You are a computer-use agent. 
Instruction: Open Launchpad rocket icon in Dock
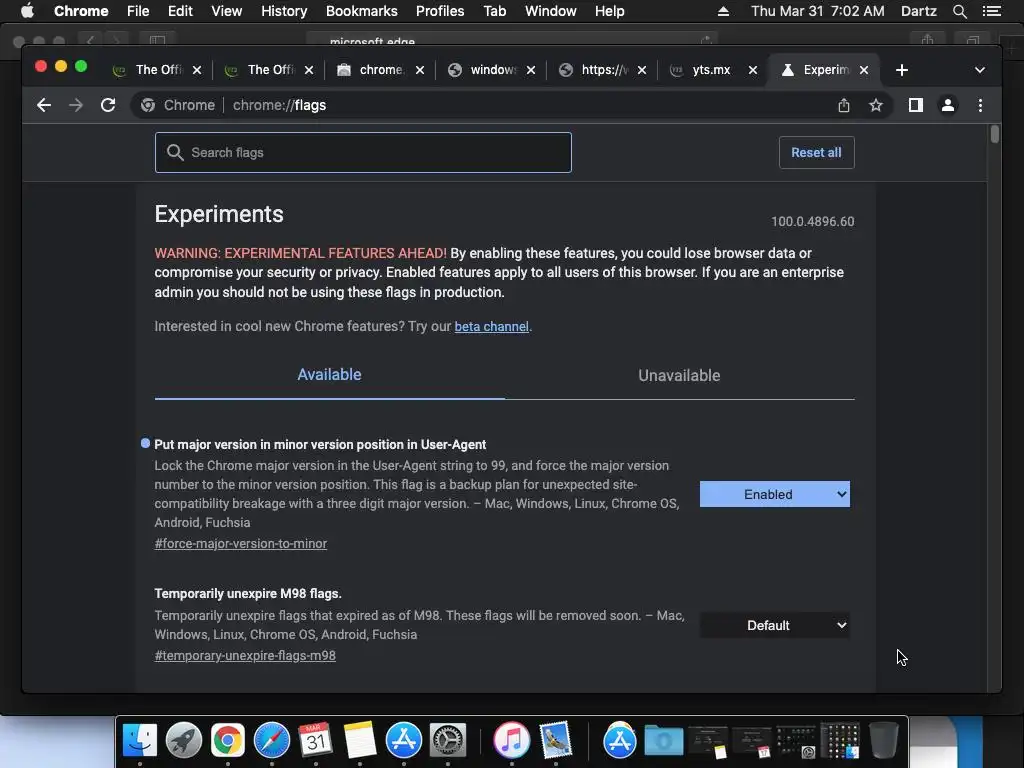tap(184, 740)
